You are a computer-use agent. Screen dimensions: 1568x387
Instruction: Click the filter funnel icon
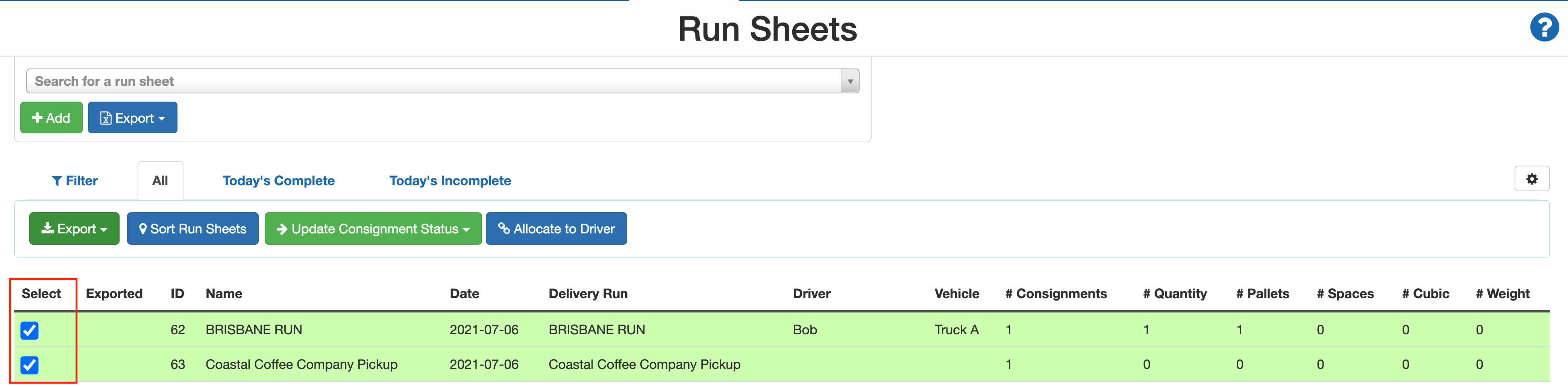click(58, 180)
